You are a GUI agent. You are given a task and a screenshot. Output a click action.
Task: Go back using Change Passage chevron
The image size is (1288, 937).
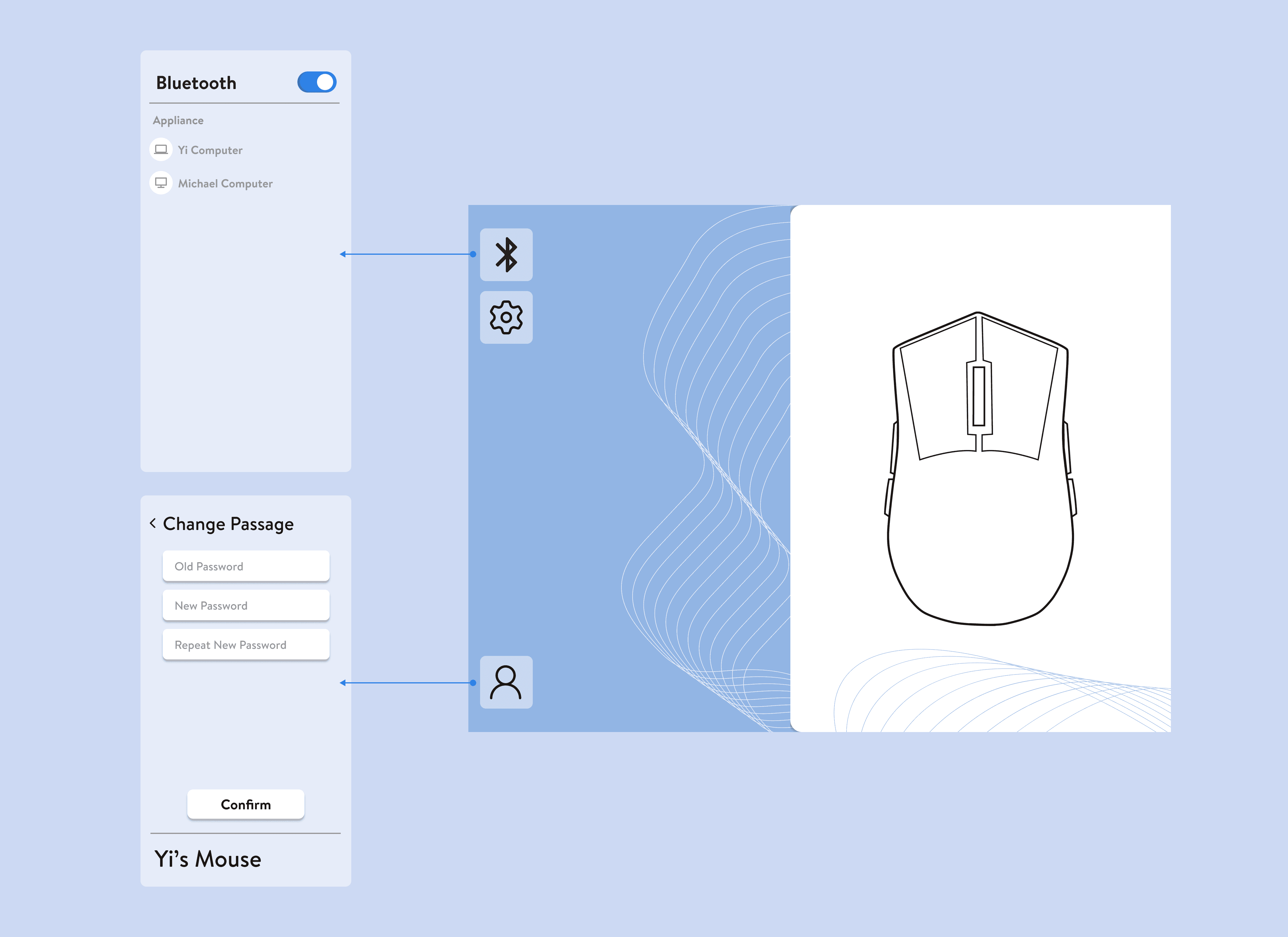tap(153, 523)
